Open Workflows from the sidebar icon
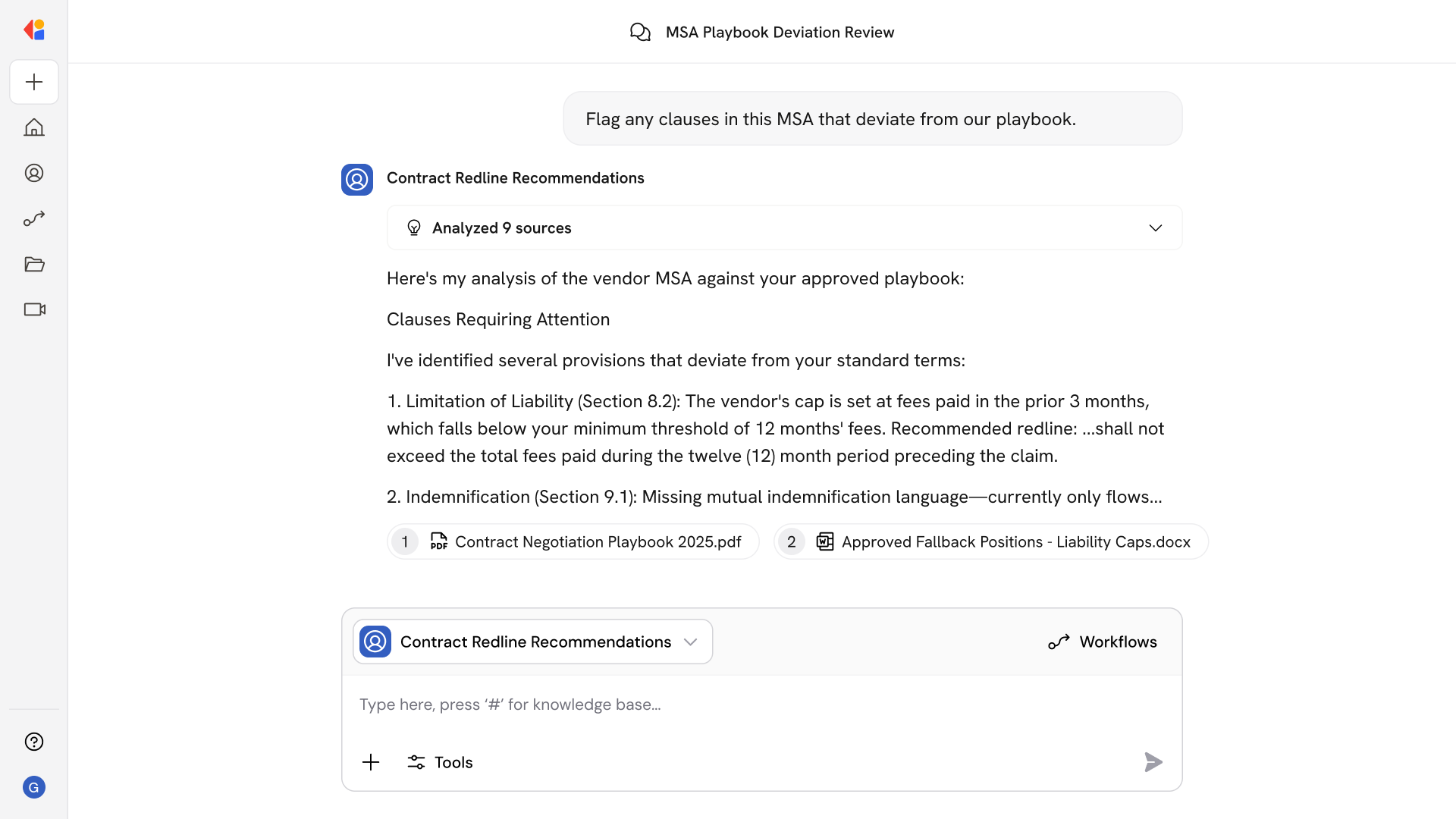1456x819 pixels. click(34, 218)
